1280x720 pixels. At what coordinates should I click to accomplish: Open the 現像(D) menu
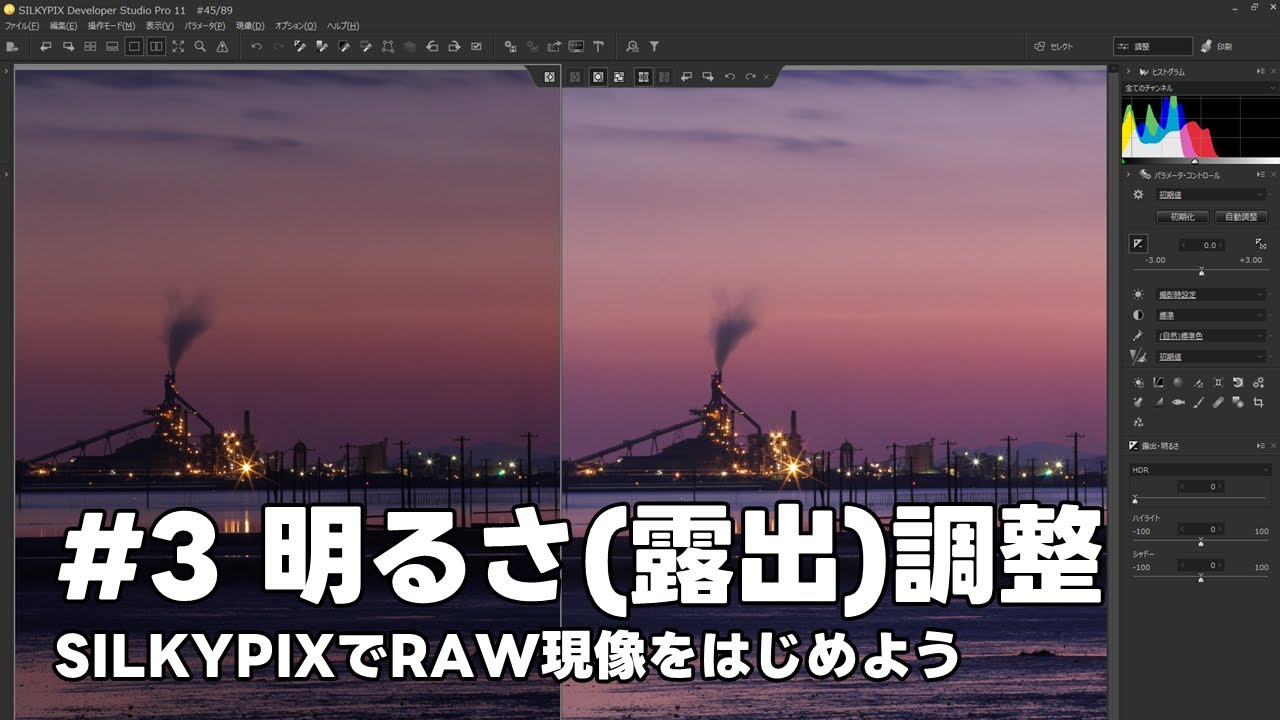coord(250,25)
